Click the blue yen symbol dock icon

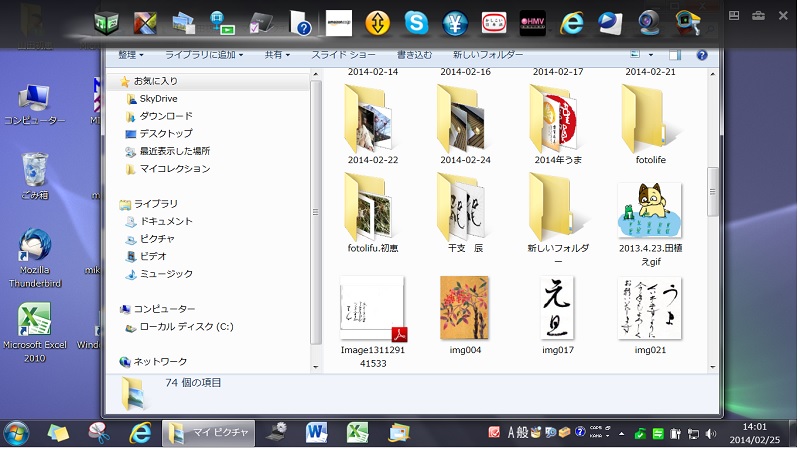click(x=455, y=23)
